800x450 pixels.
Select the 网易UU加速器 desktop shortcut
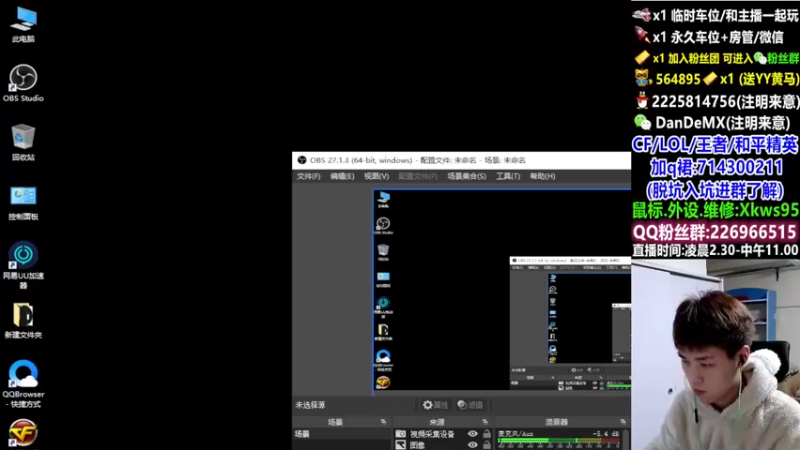(23, 265)
